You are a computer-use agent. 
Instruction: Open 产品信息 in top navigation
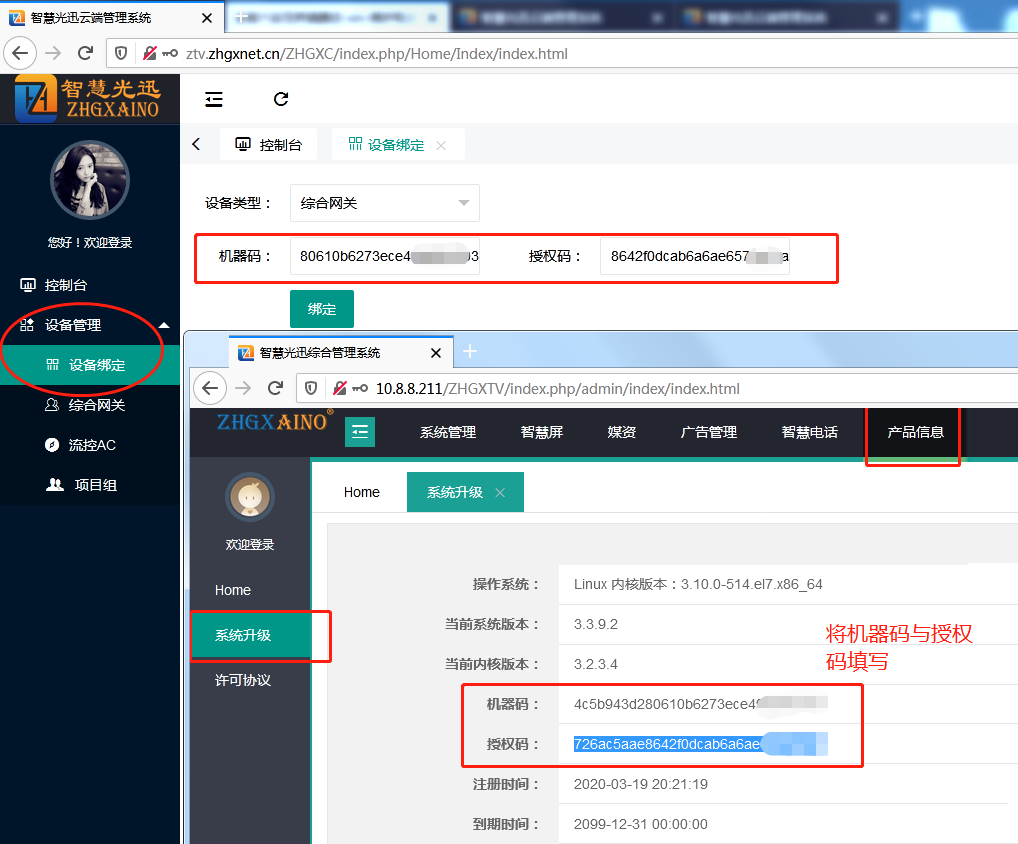(x=915, y=432)
